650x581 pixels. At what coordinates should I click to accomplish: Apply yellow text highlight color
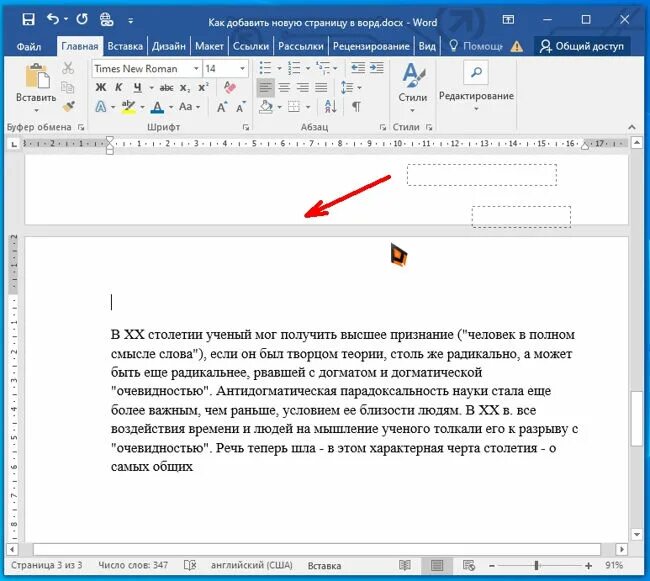click(129, 107)
